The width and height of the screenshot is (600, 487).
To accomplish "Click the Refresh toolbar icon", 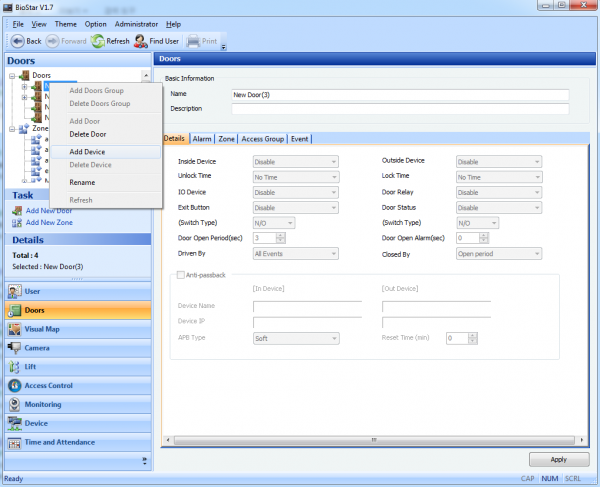I will pyautogui.click(x=98, y=41).
